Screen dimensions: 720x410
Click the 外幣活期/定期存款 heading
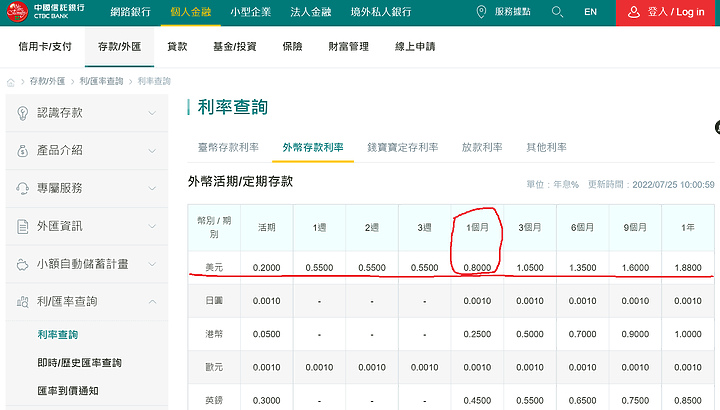[240, 181]
